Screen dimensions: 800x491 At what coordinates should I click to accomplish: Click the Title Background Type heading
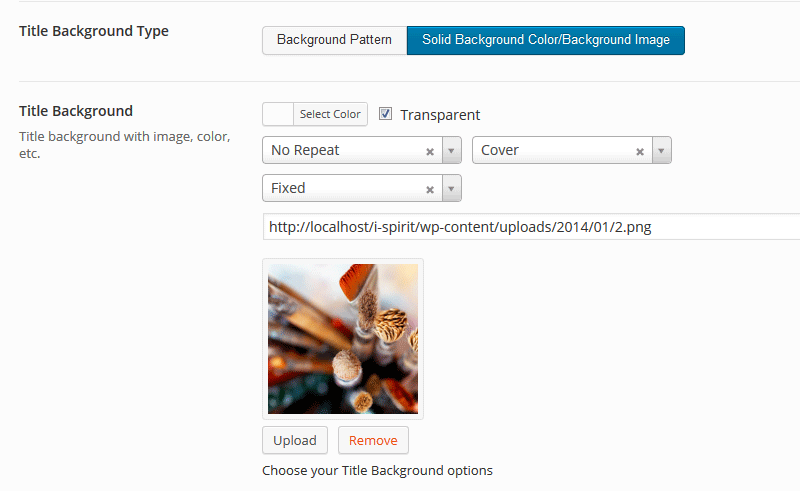click(94, 31)
